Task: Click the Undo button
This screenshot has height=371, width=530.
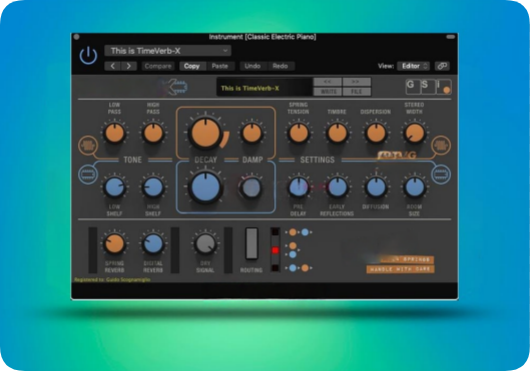Action: click(x=252, y=66)
